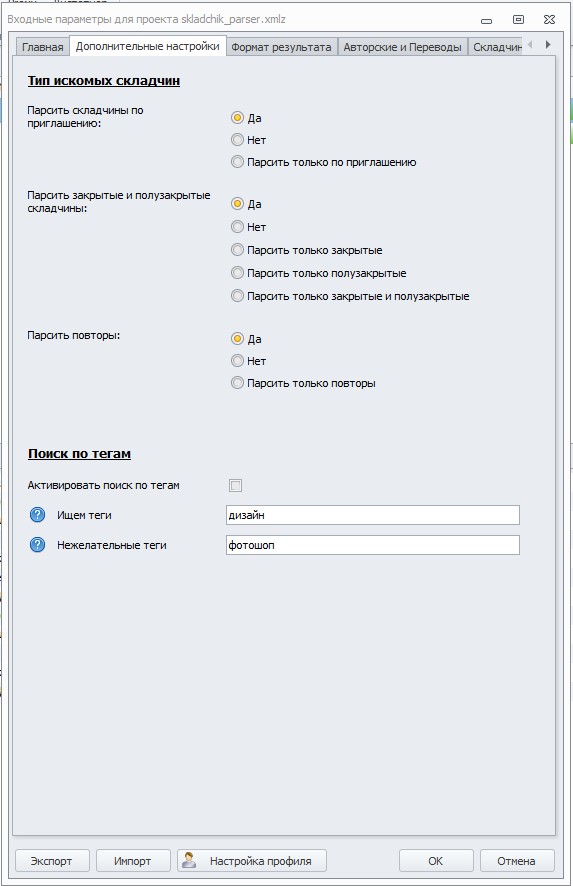Click label Парсить закрытые и полузакрытые складчины
The image size is (573, 886).
[x=119, y=201]
